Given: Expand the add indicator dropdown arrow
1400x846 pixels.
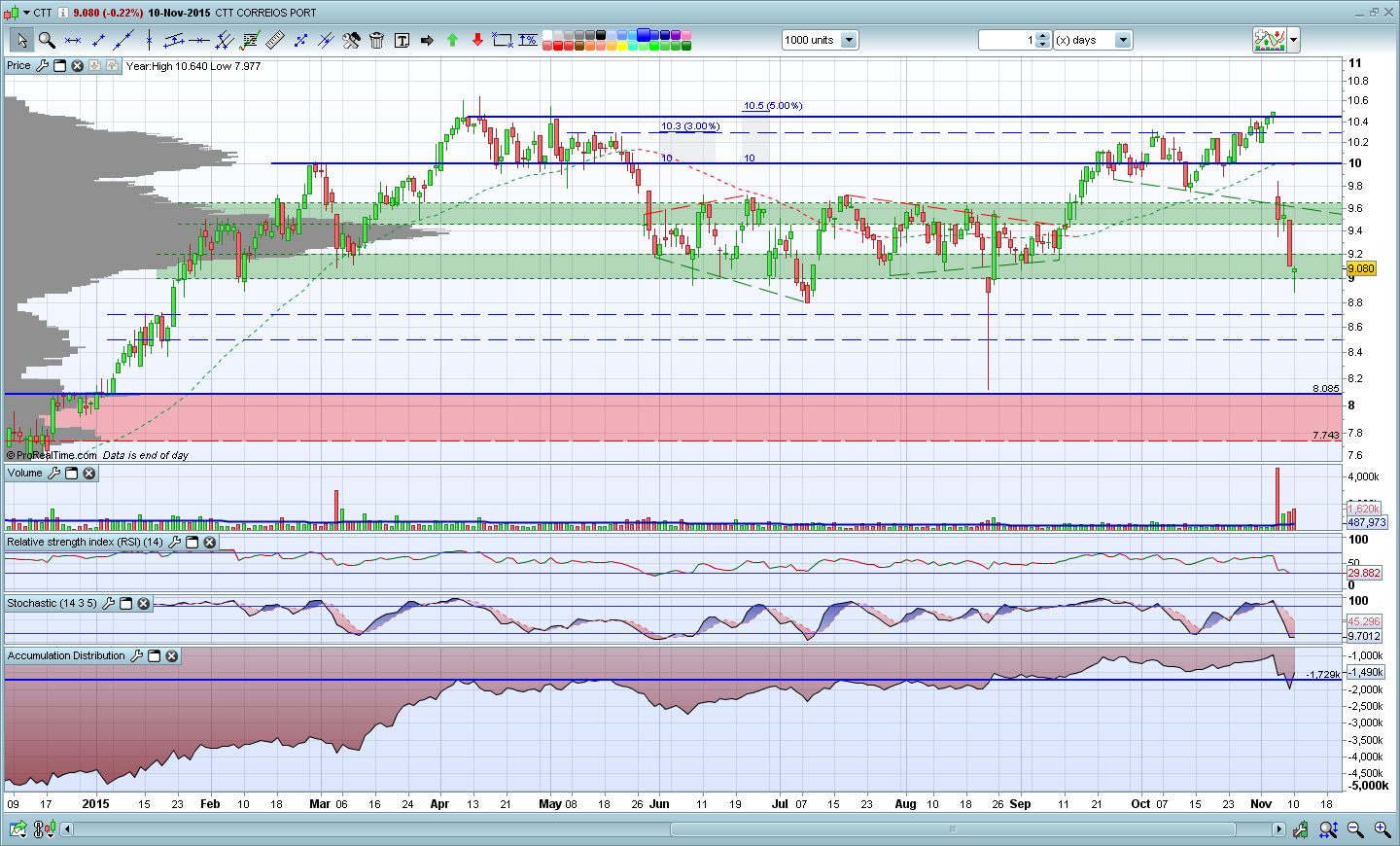Looking at the screenshot, I should click(1293, 40).
